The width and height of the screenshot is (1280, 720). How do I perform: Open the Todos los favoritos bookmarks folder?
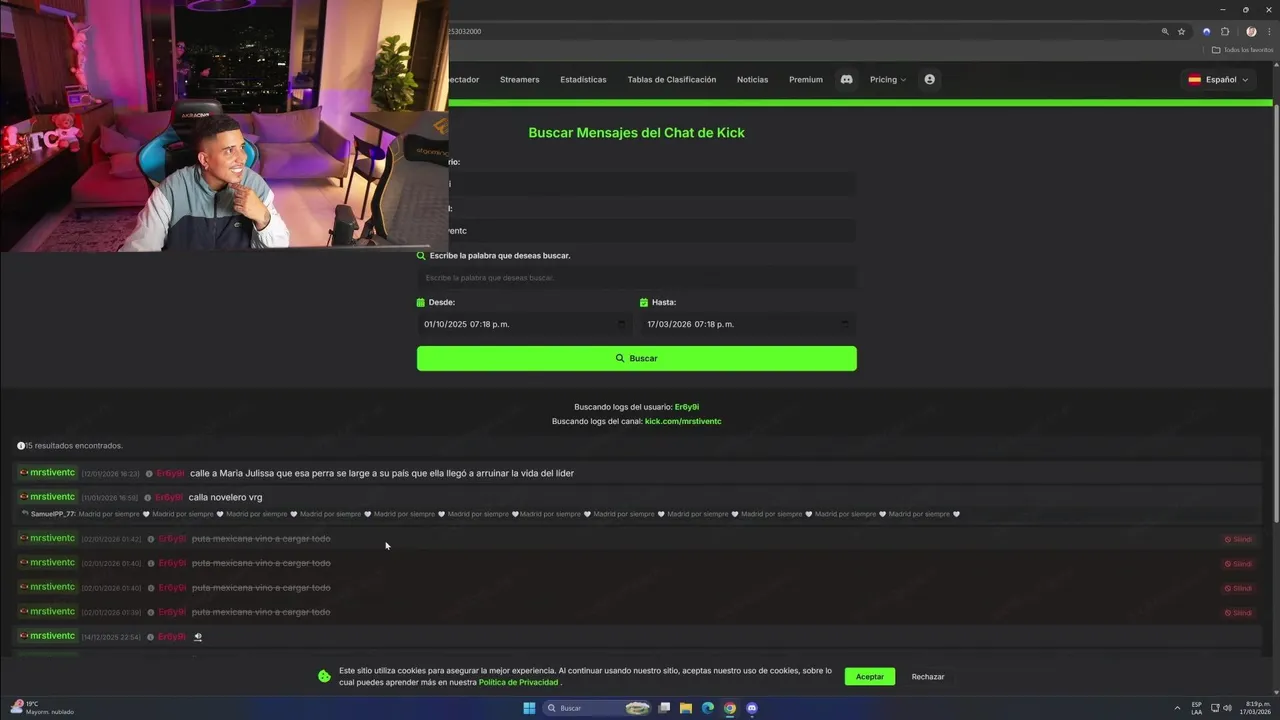1242,50
